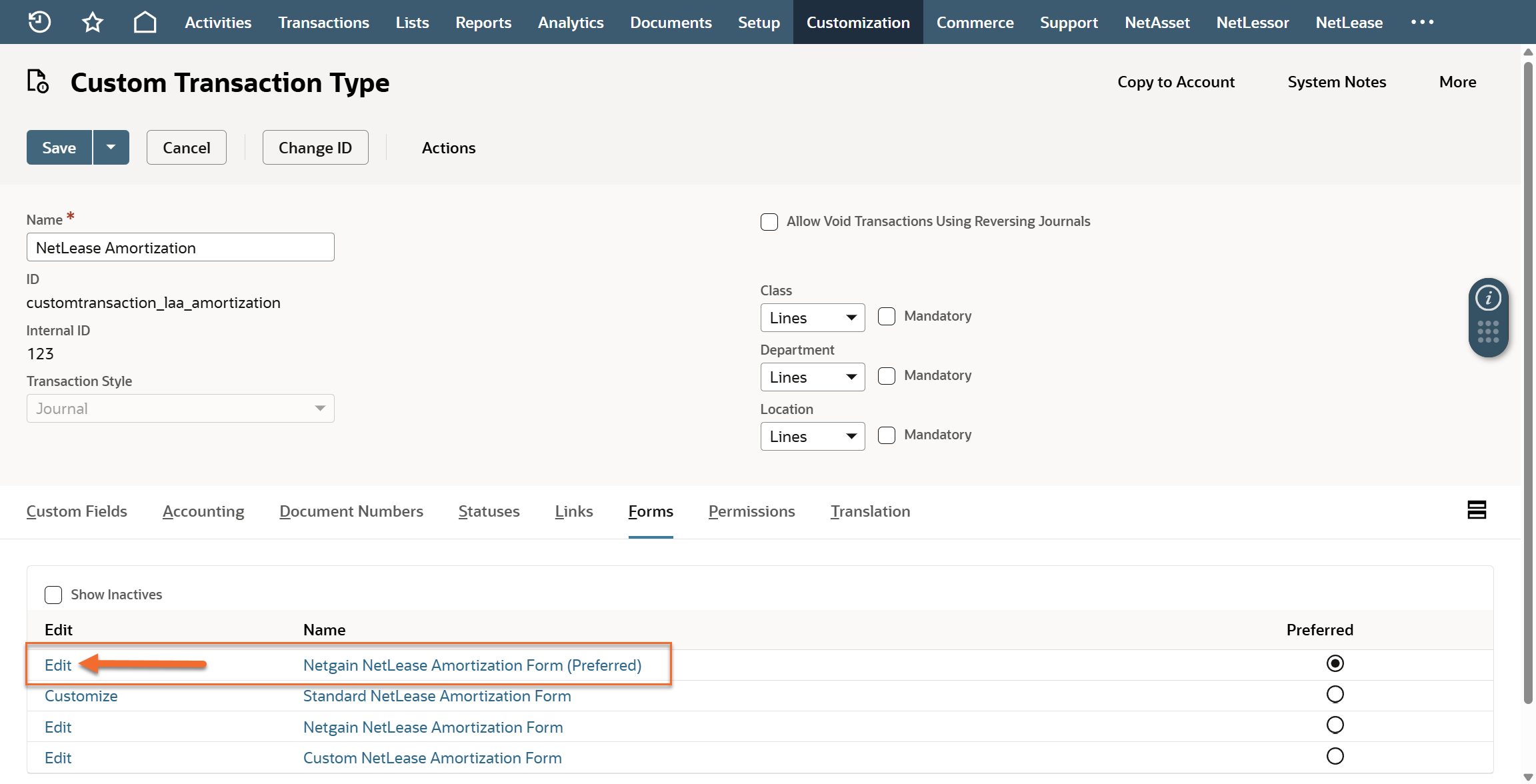Open the Location Lines dropdown
Image resolution: width=1536 pixels, height=784 pixels.
tap(812, 437)
